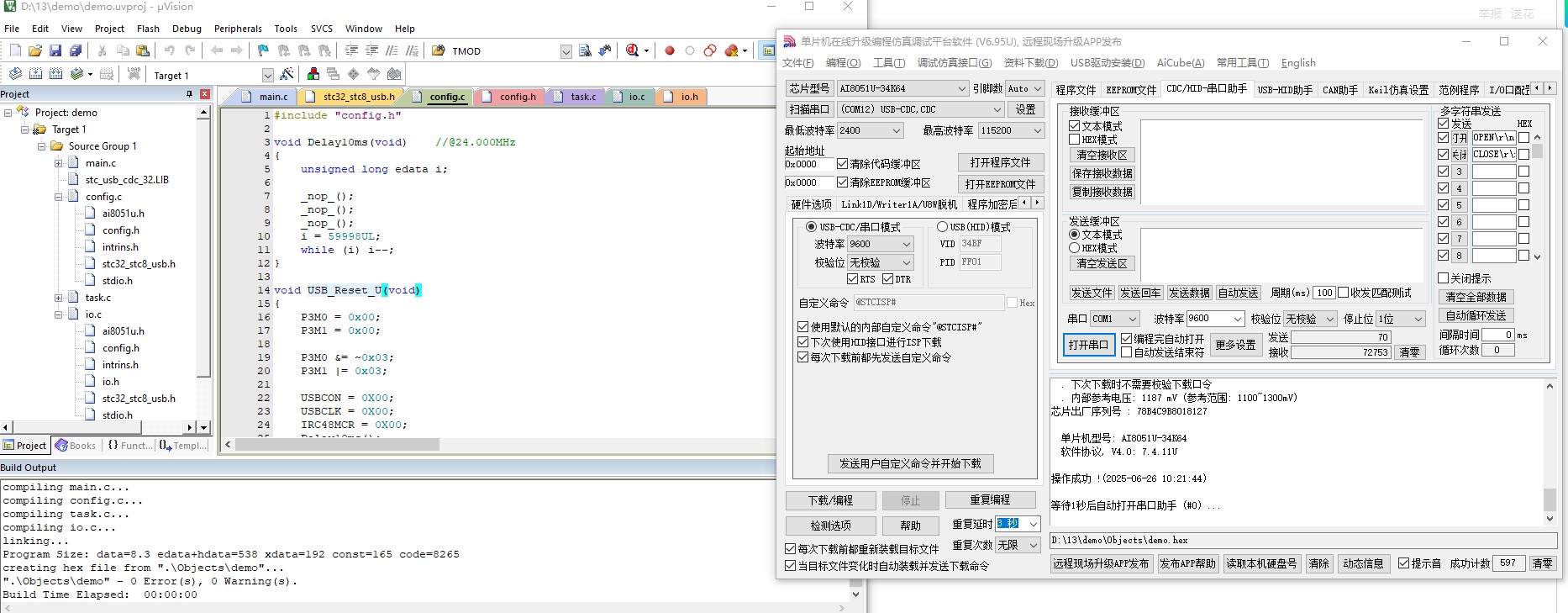Toggle 每次下载前都先发送自定义命令 checkbox
This screenshot has height=613, width=1568.
coord(802,357)
